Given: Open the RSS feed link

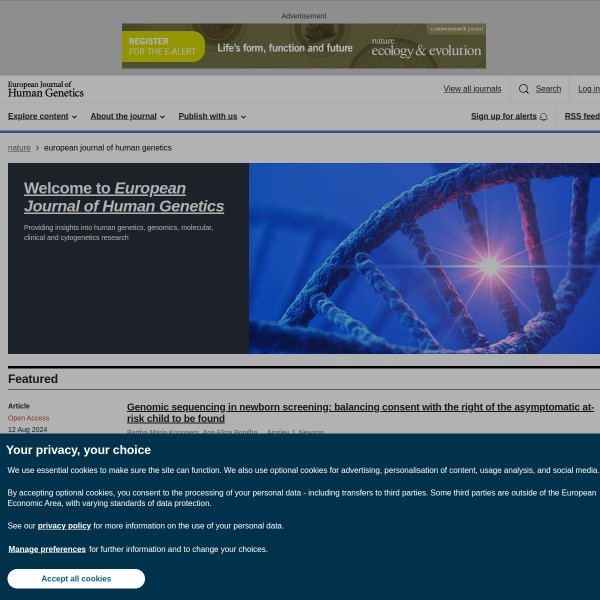Looking at the screenshot, I should pos(582,116).
